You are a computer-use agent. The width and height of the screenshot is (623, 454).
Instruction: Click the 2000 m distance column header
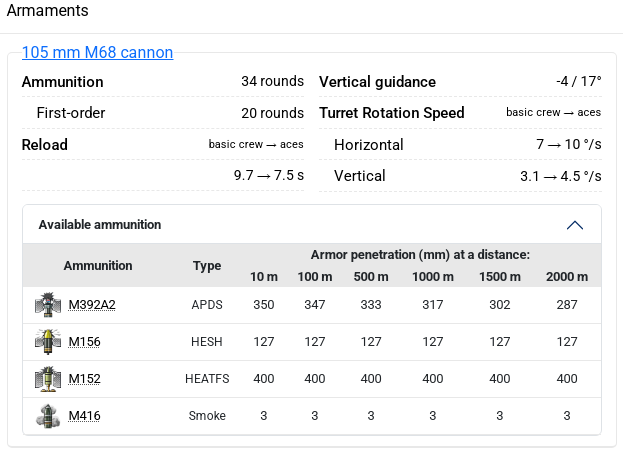[567, 276]
